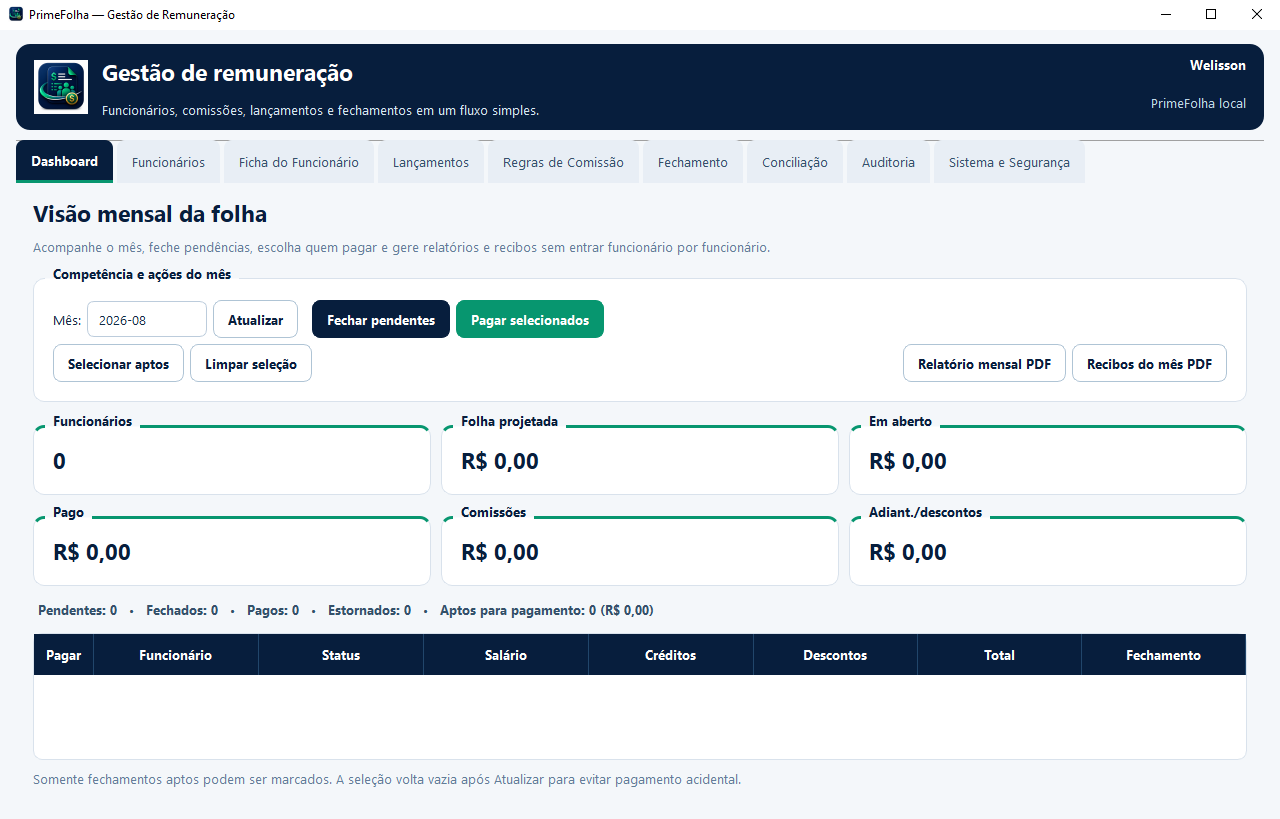Click the user name Welisson

1218,65
